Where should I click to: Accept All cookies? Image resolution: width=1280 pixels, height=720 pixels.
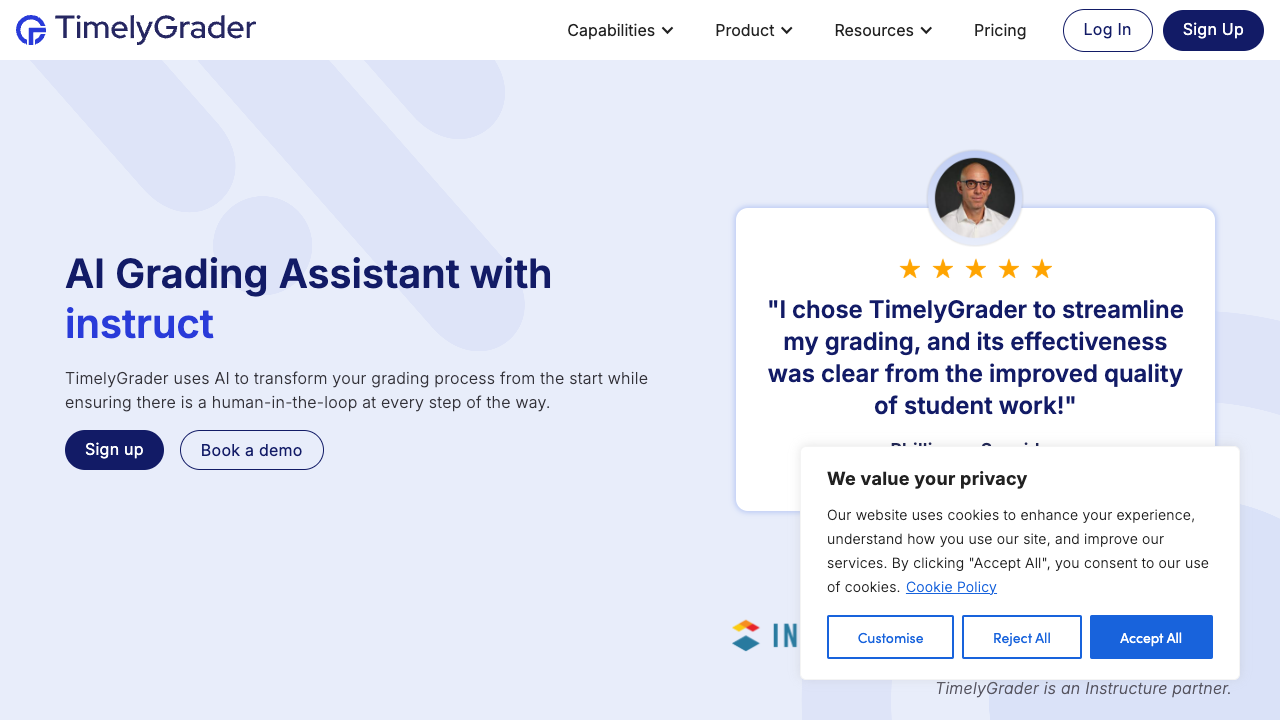point(1151,637)
